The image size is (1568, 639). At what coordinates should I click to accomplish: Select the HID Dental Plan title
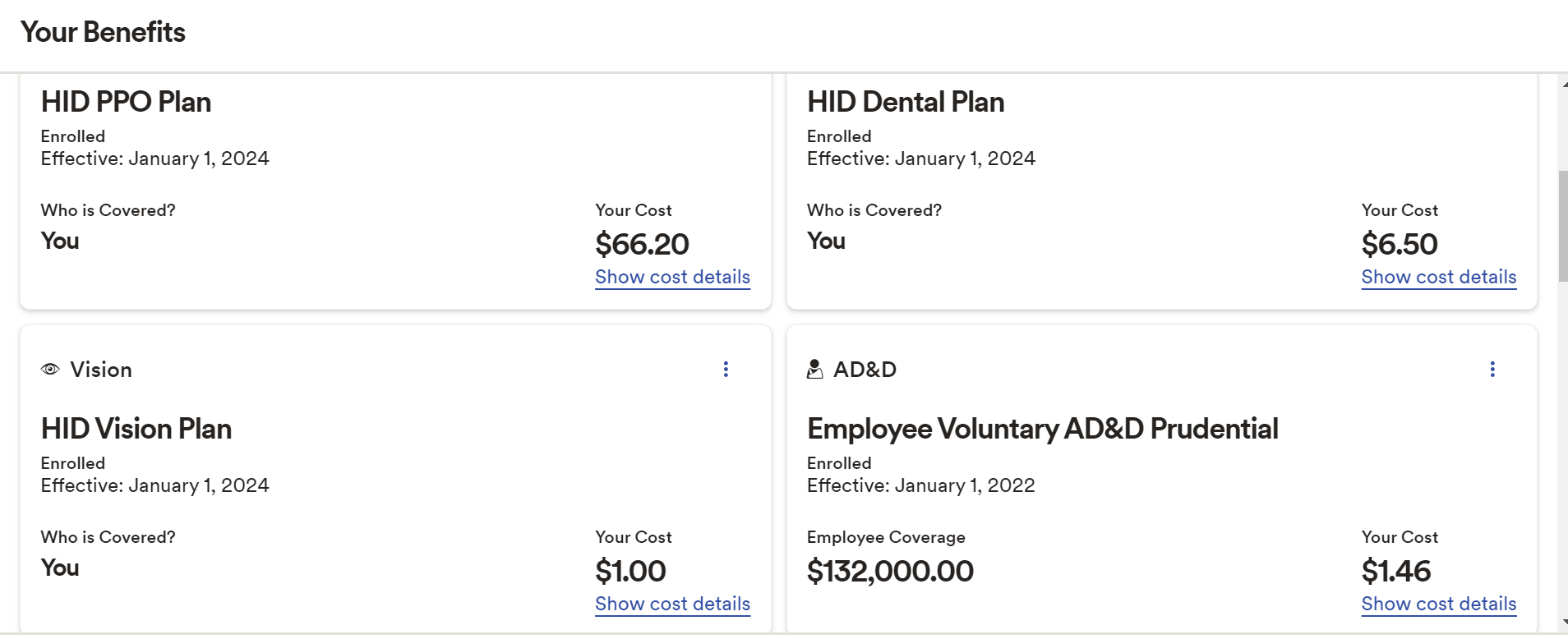tap(906, 102)
